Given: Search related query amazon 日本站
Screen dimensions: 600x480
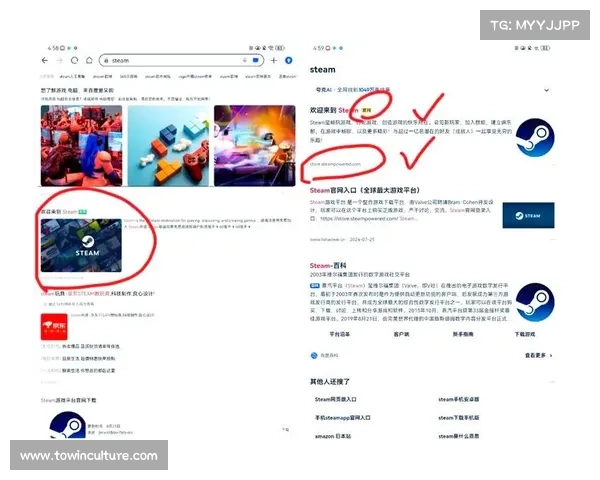Looking at the screenshot, I should pos(333,436).
